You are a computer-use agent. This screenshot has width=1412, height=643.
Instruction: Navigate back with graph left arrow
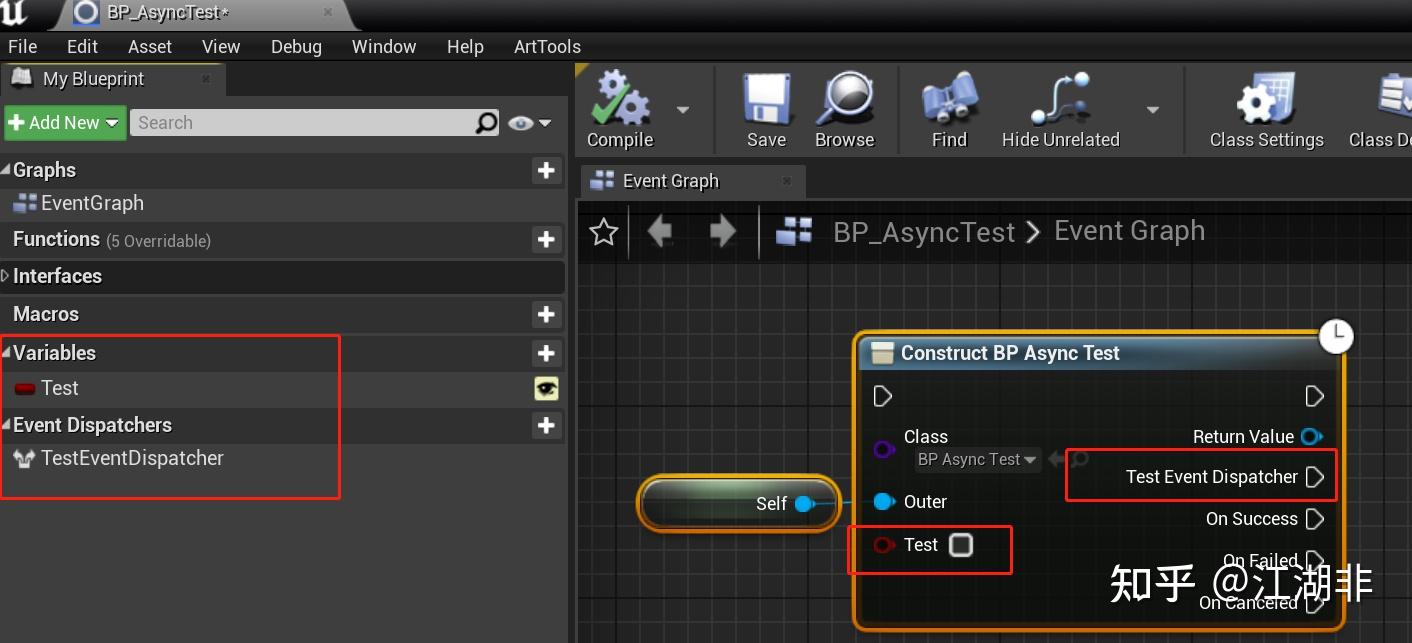(x=660, y=233)
